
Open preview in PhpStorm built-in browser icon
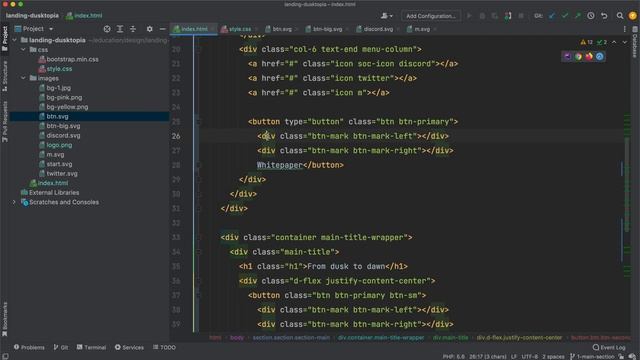tap(567, 56)
